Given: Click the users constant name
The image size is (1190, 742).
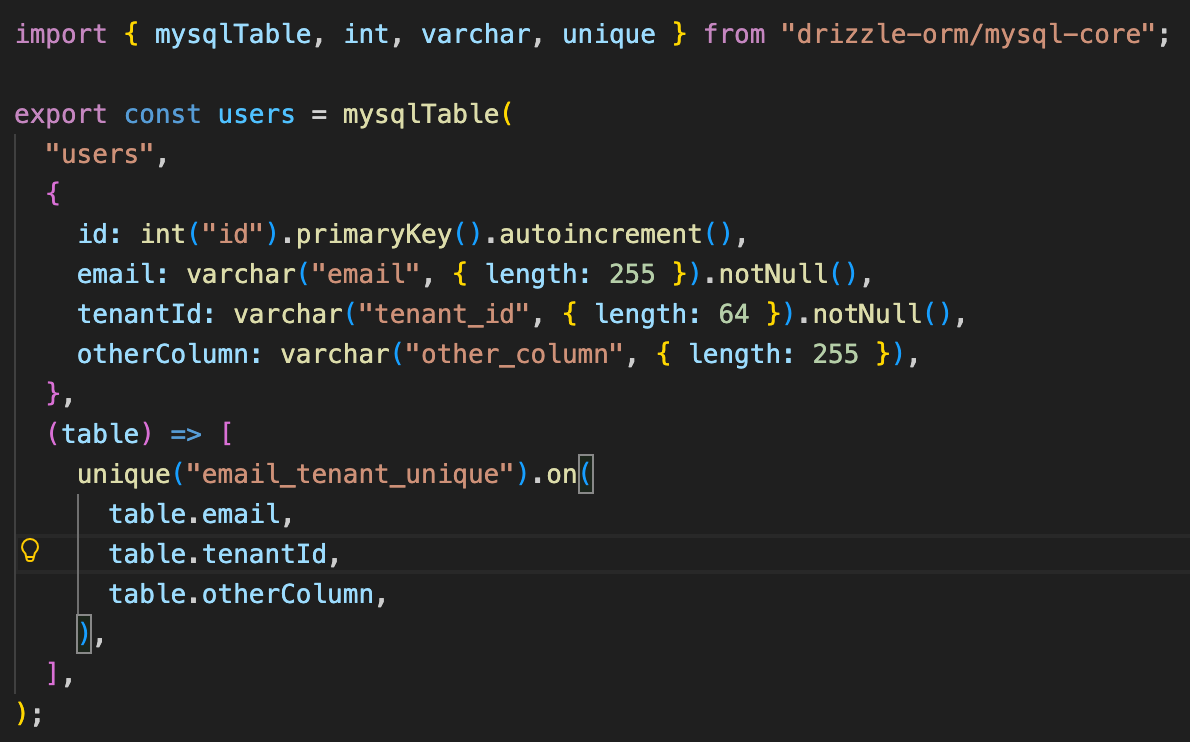Looking at the screenshot, I should 257,114.
